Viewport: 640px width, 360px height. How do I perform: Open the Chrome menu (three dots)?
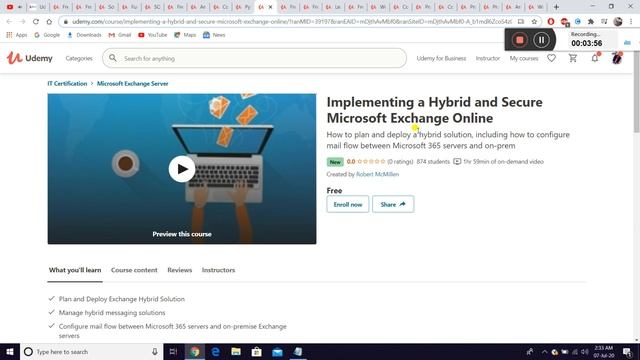631,21
